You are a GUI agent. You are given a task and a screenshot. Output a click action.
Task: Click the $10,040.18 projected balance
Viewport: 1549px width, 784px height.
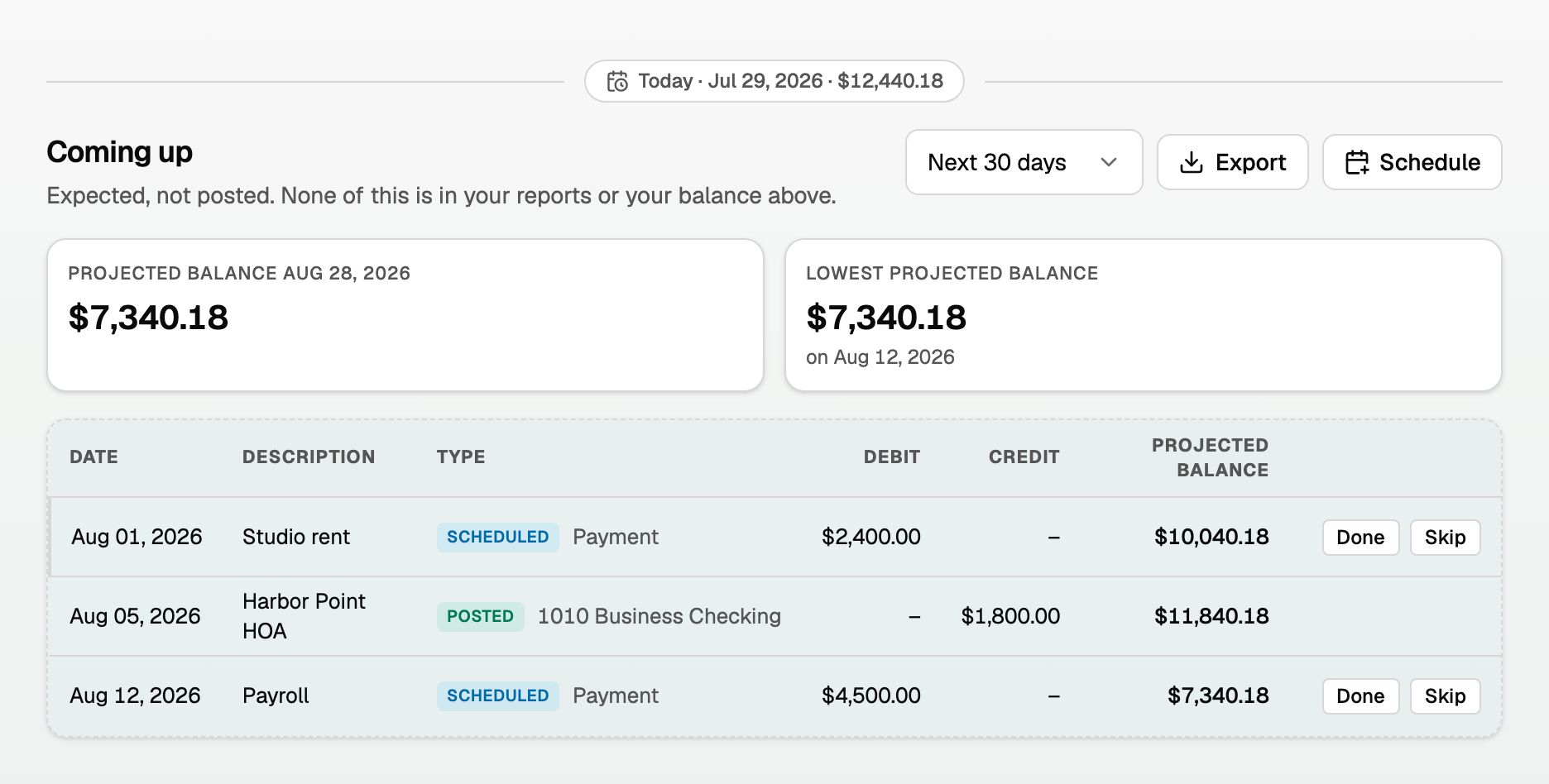1211,537
